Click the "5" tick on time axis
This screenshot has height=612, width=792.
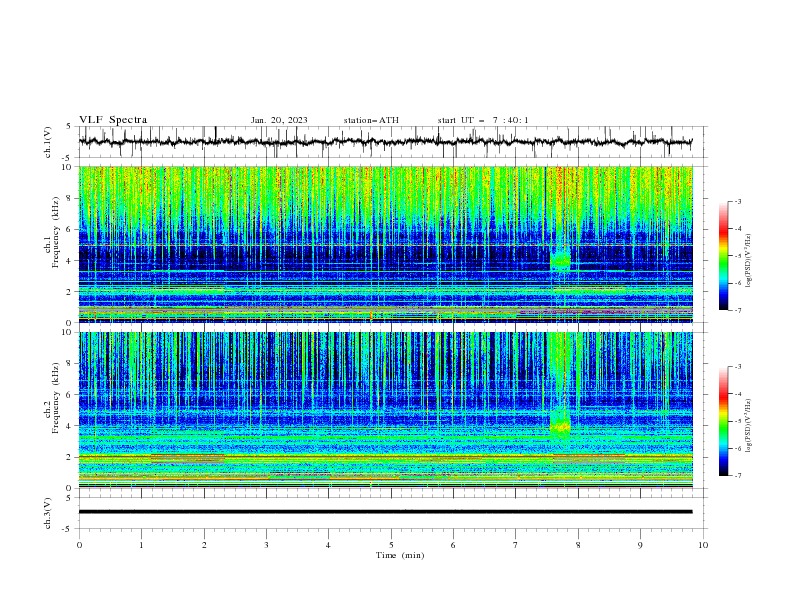click(391, 545)
